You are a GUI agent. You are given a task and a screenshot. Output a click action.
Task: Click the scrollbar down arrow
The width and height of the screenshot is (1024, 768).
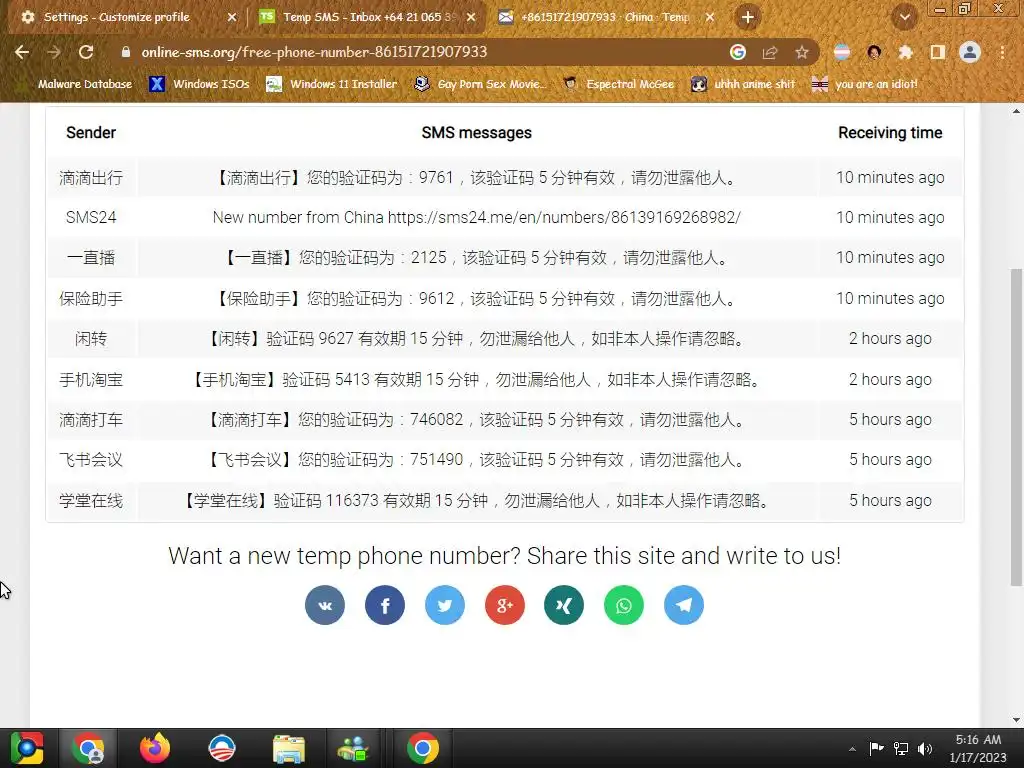click(1016, 720)
